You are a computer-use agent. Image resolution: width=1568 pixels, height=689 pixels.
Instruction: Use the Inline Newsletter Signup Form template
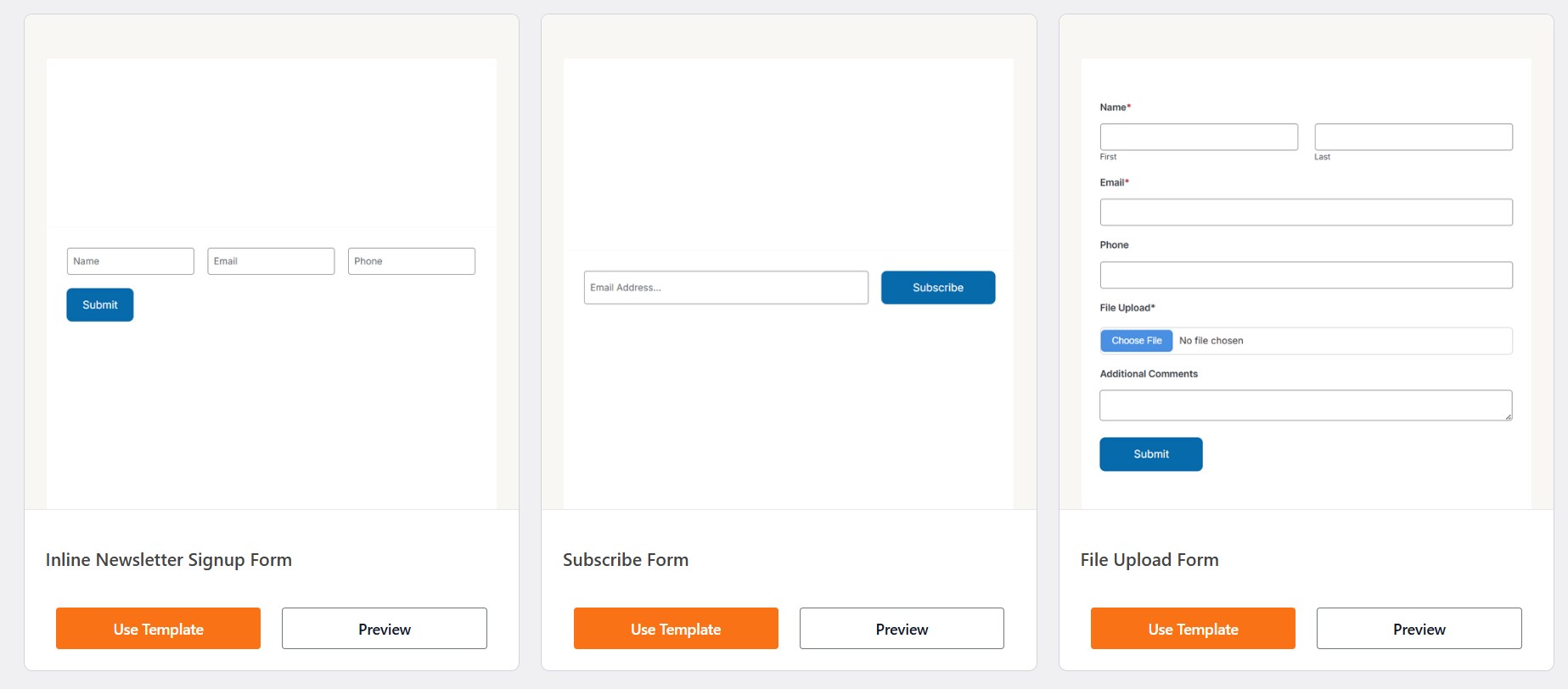coord(158,629)
